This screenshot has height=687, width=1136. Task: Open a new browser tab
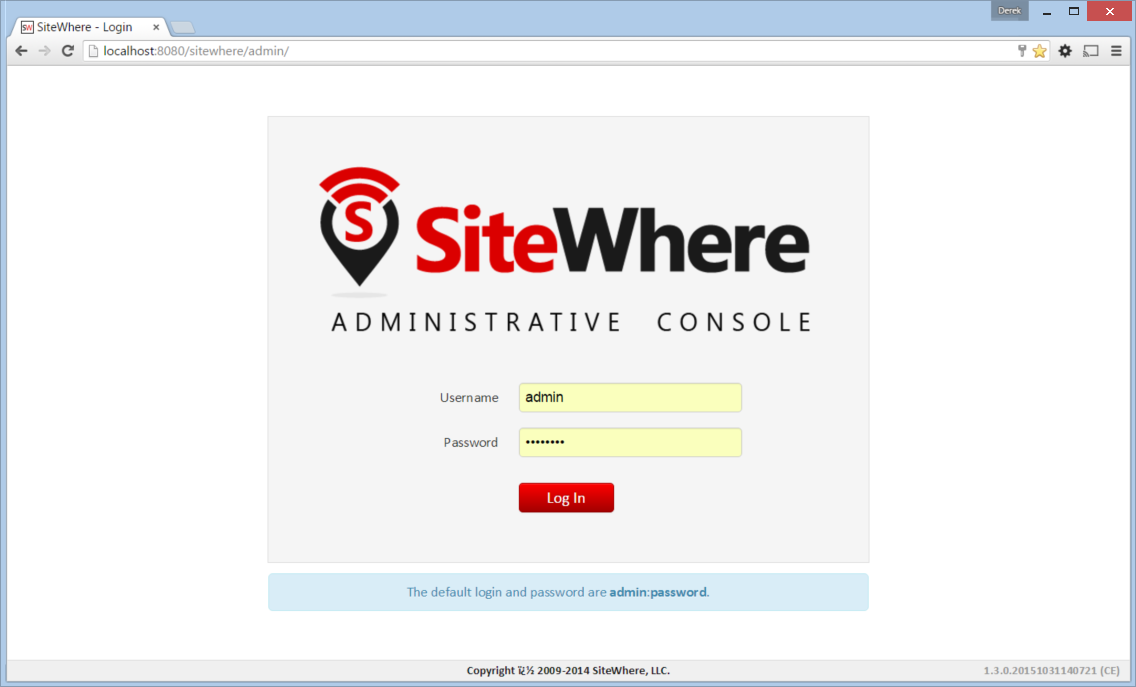click(183, 28)
